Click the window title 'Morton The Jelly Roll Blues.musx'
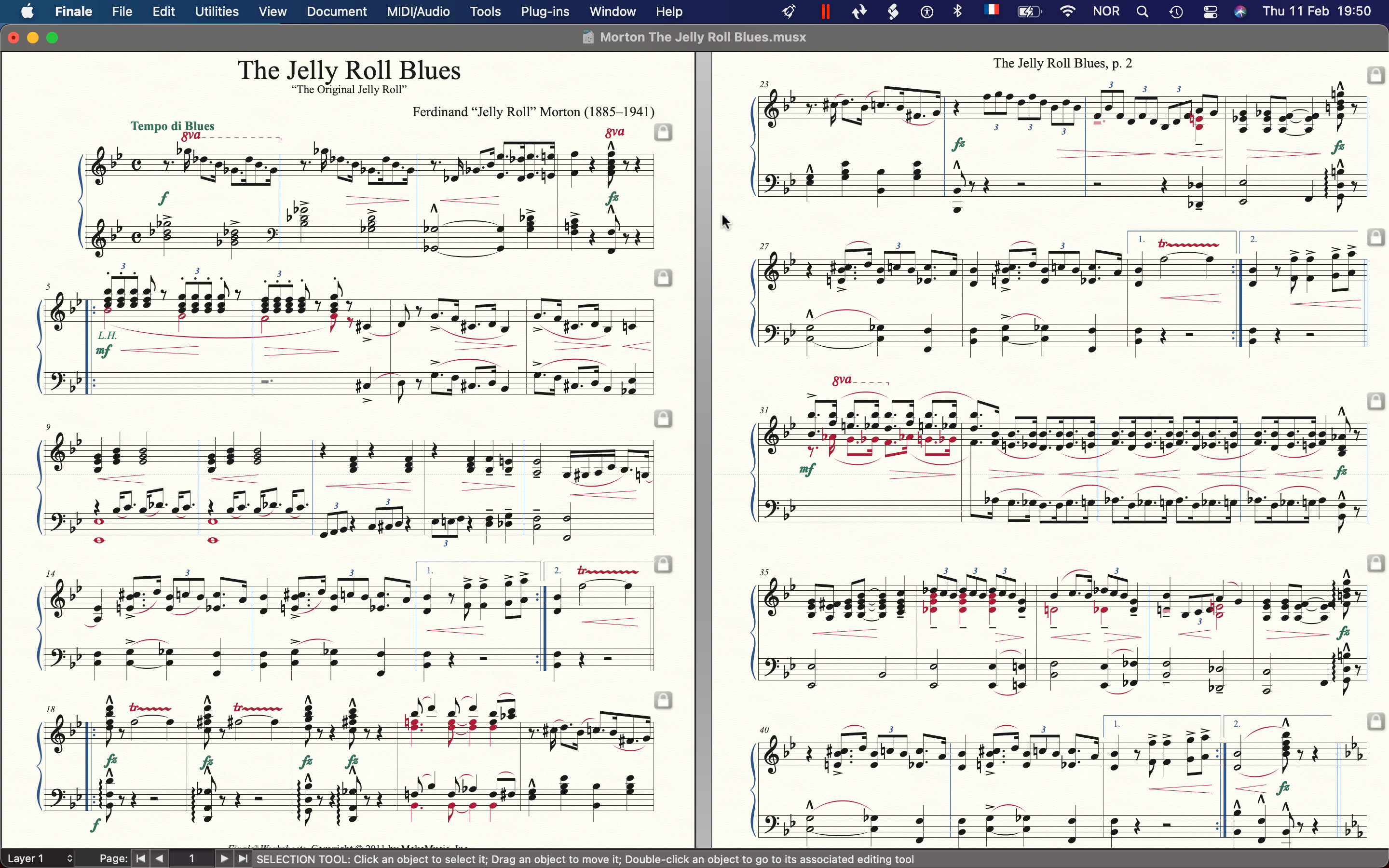Image resolution: width=1389 pixels, height=868 pixels. [x=704, y=38]
